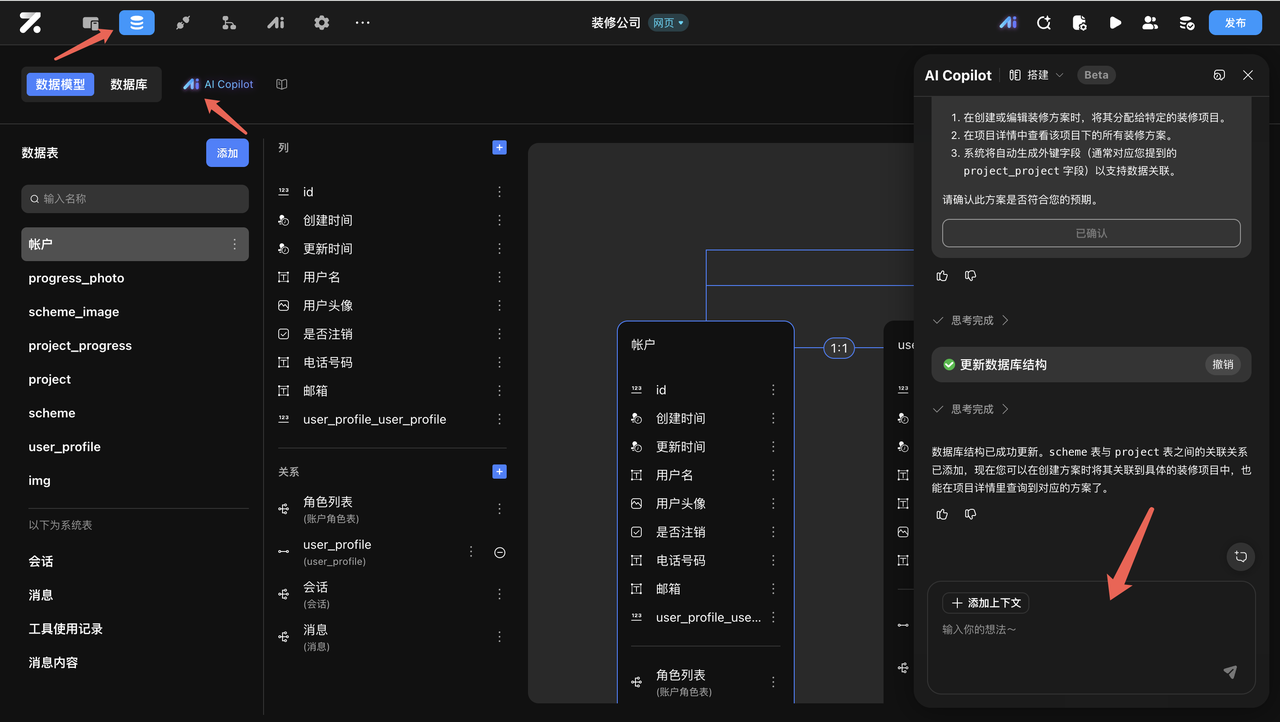Open the UI design (screens) icon in top bar
This screenshot has height=722, width=1280.
[x=91, y=23]
